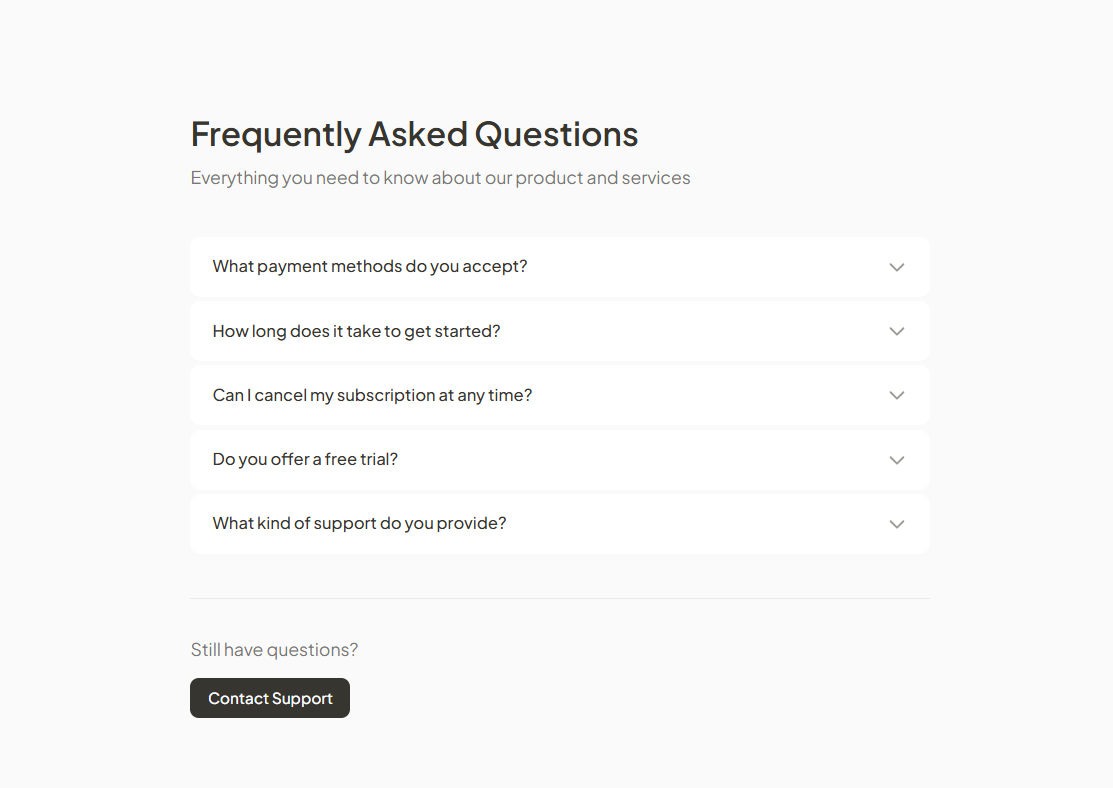The height and width of the screenshot is (788, 1113).
Task: Click the chevron icon next to free trial question
Action: [897, 460]
